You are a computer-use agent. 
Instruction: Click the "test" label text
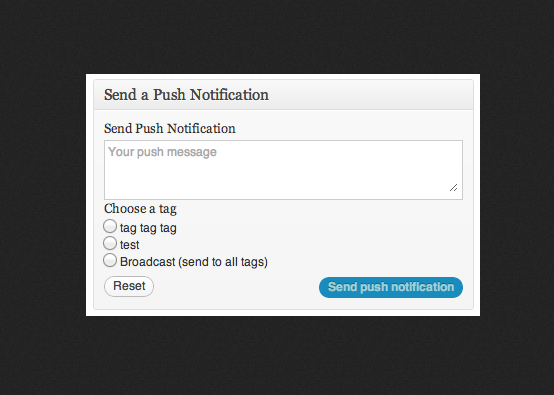pos(130,244)
